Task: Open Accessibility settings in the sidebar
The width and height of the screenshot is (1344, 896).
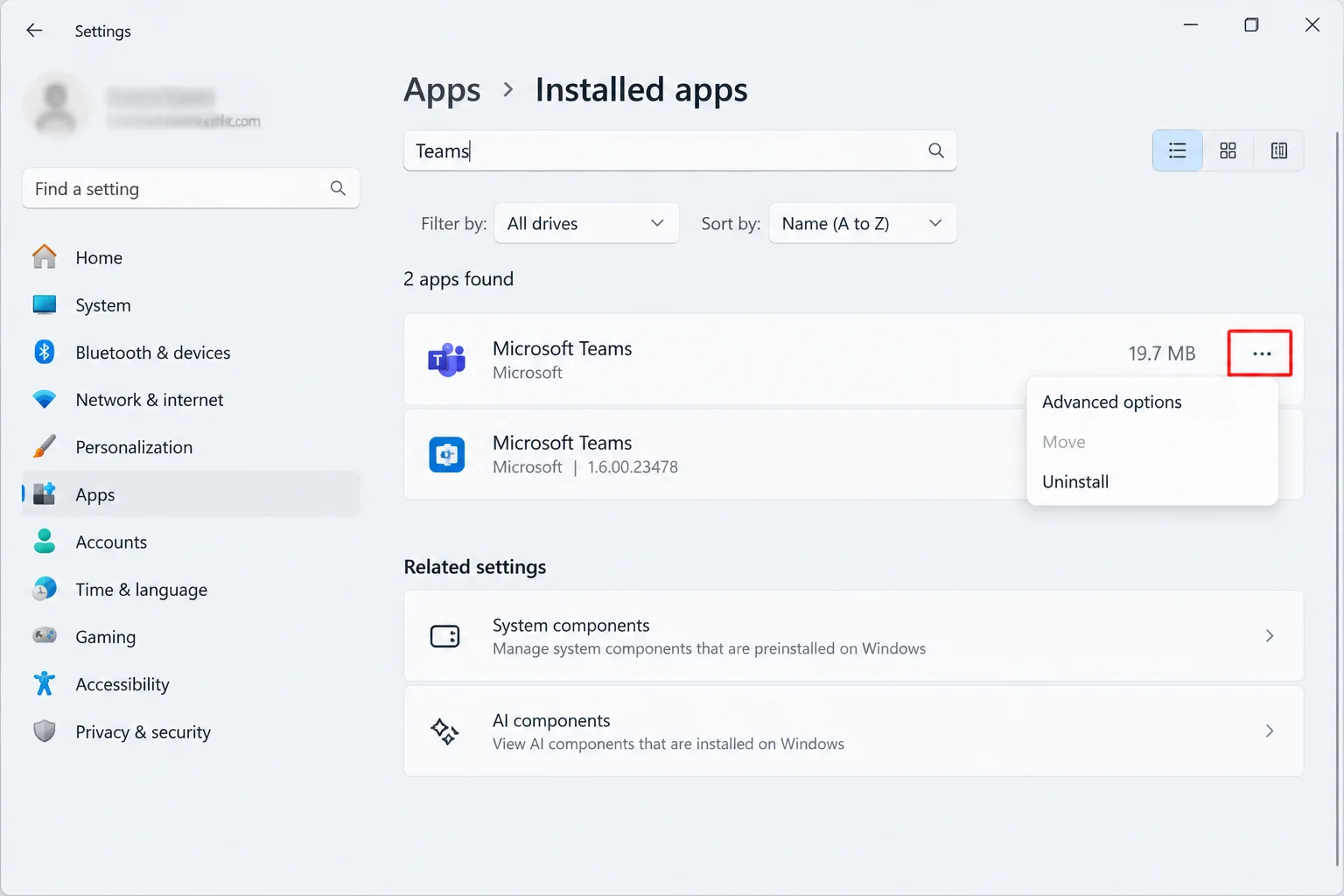Action: pyautogui.click(x=191, y=683)
